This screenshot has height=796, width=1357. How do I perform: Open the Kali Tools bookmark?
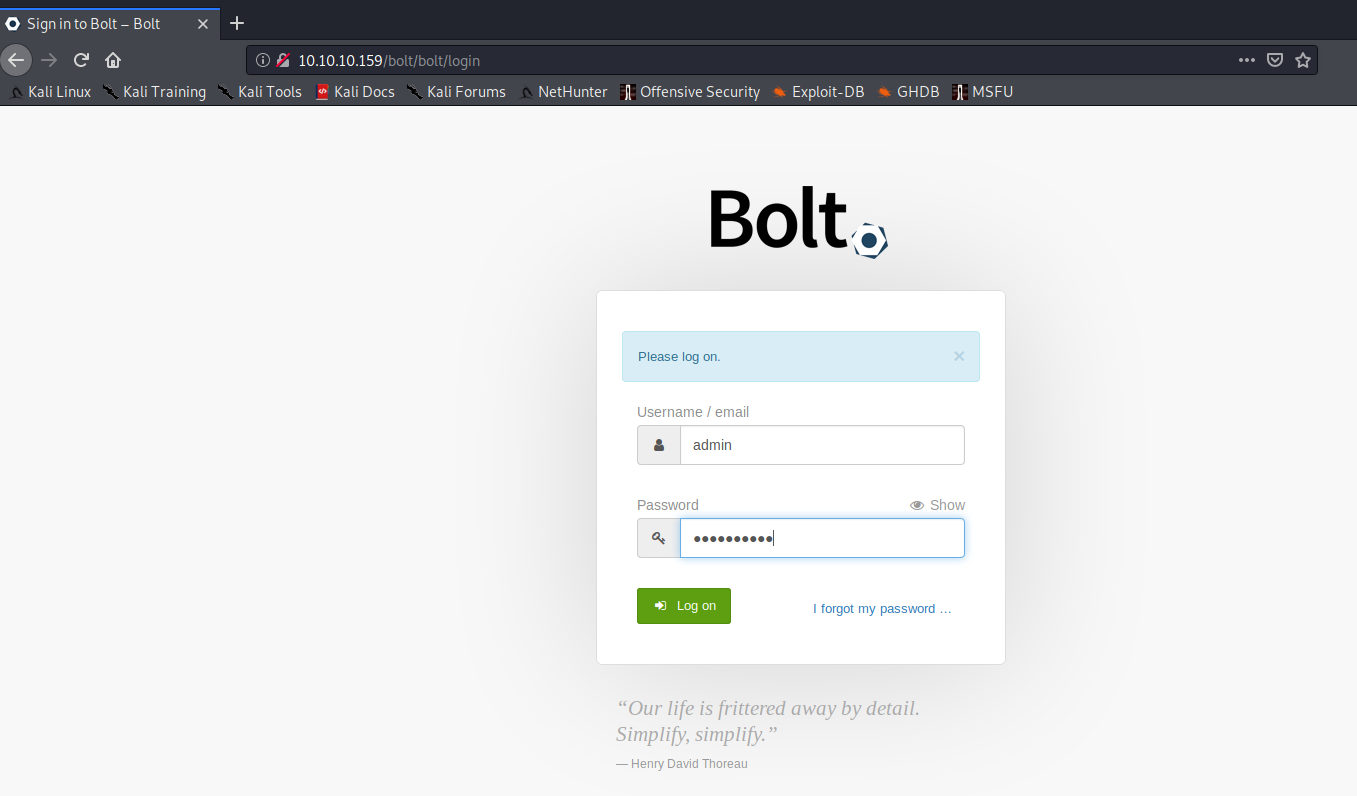point(260,92)
